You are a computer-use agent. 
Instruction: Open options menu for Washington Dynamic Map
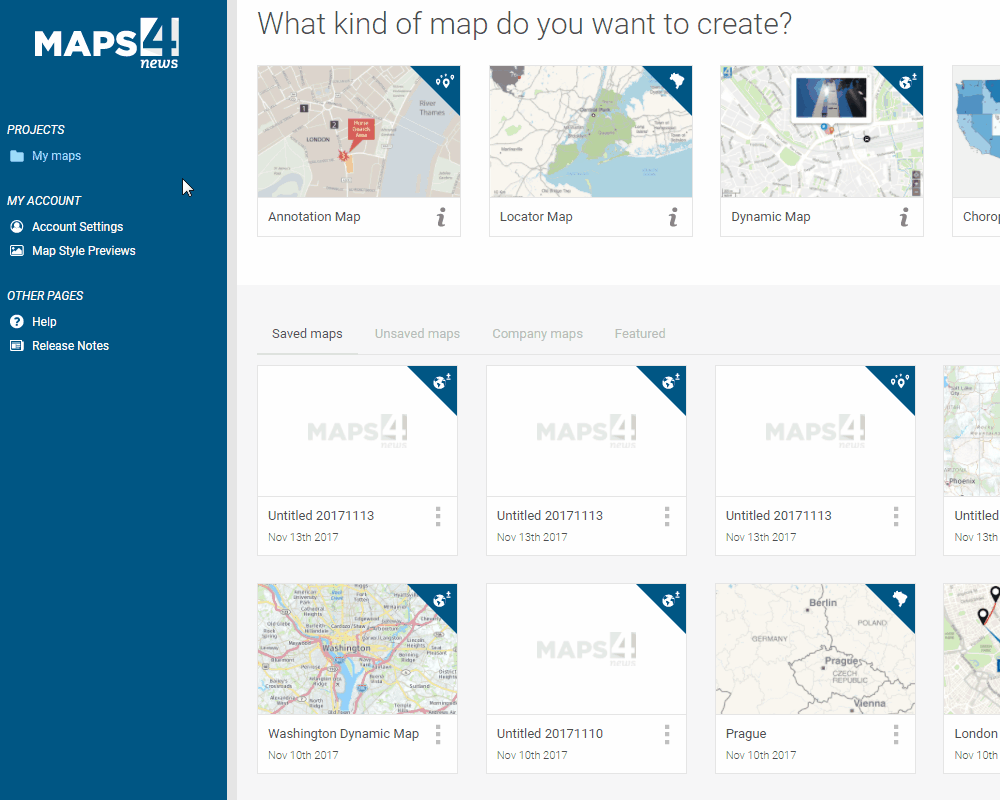coord(438,734)
